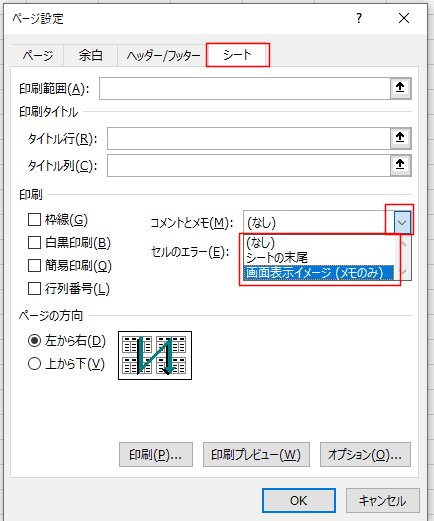Close the ページ設定 dialog
The height and width of the screenshot is (521, 434).
click(x=404, y=18)
